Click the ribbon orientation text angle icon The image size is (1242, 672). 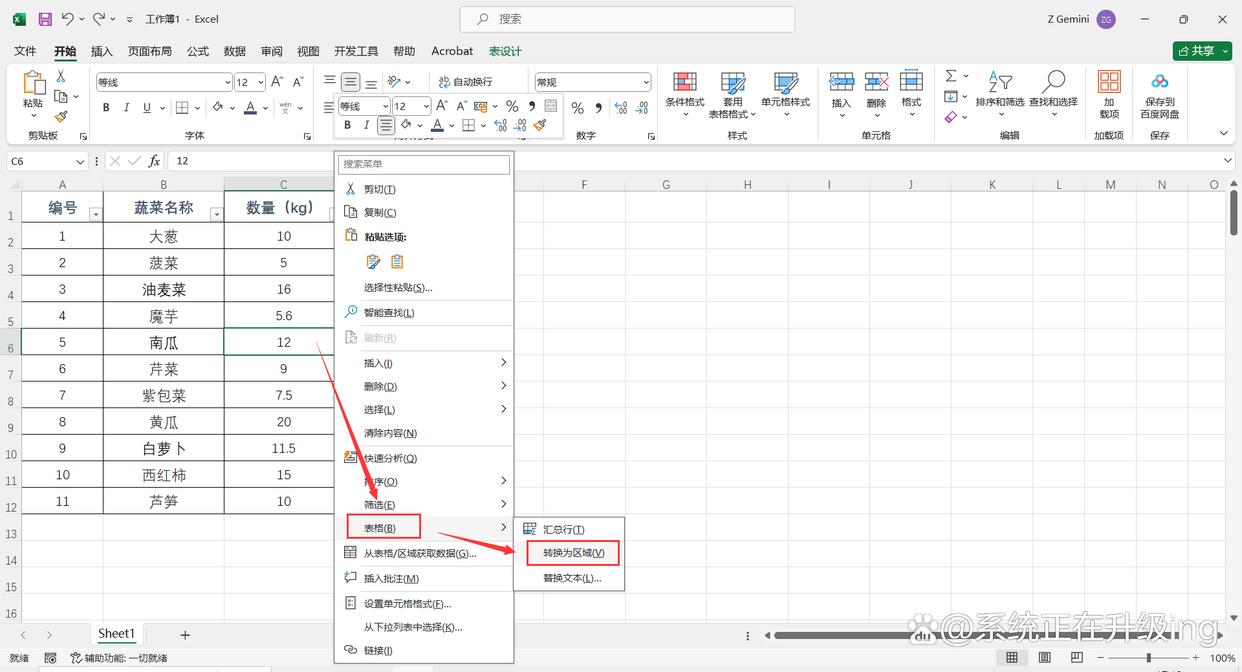tap(394, 82)
